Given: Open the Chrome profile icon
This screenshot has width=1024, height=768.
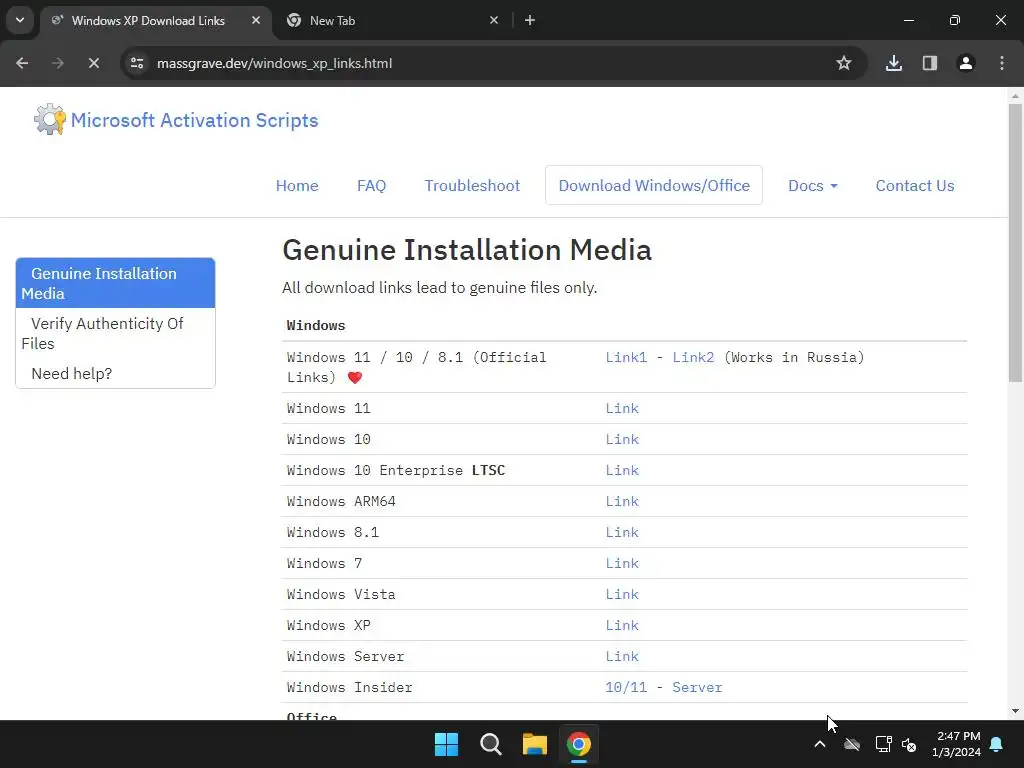Looking at the screenshot, I should (x=966, y=63).
